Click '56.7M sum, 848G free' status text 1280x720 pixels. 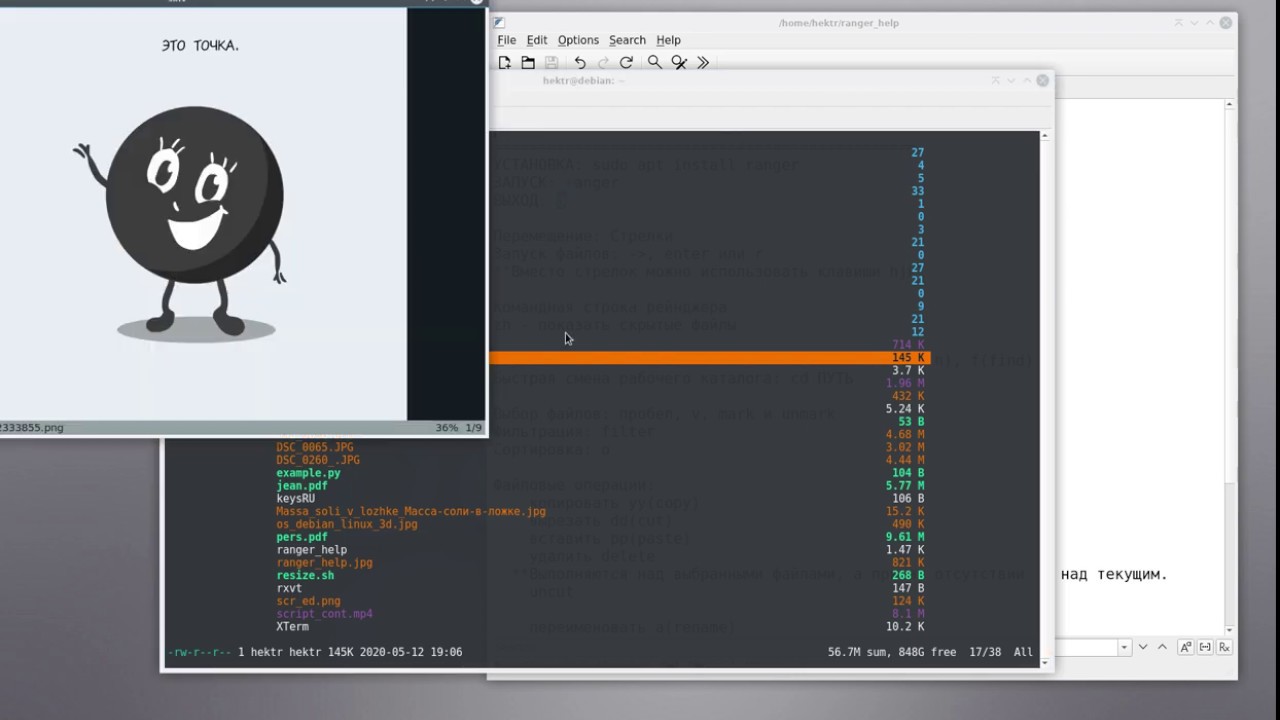click(x=892, y=652)
